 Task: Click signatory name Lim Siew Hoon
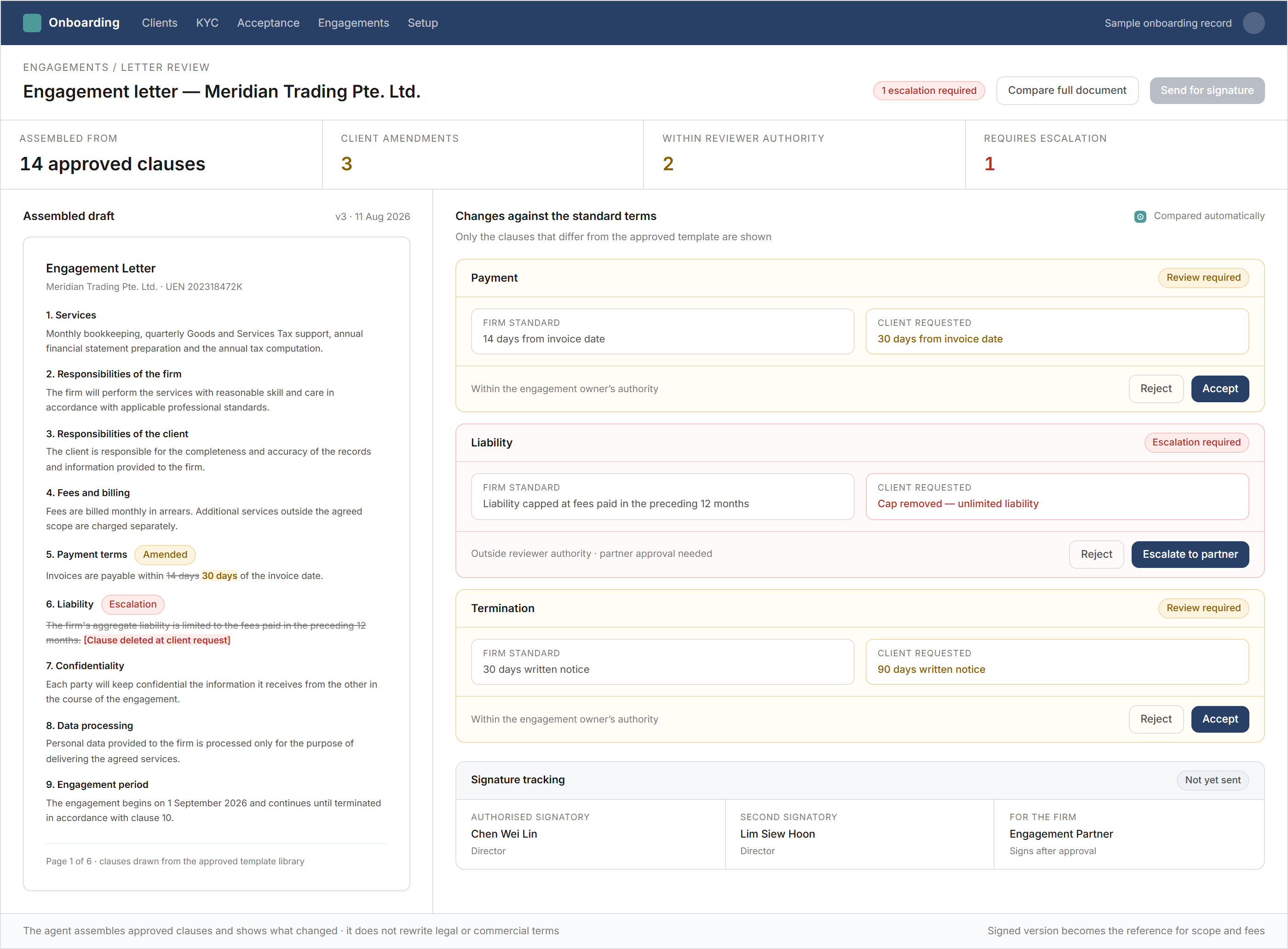(x=777, y=834)
